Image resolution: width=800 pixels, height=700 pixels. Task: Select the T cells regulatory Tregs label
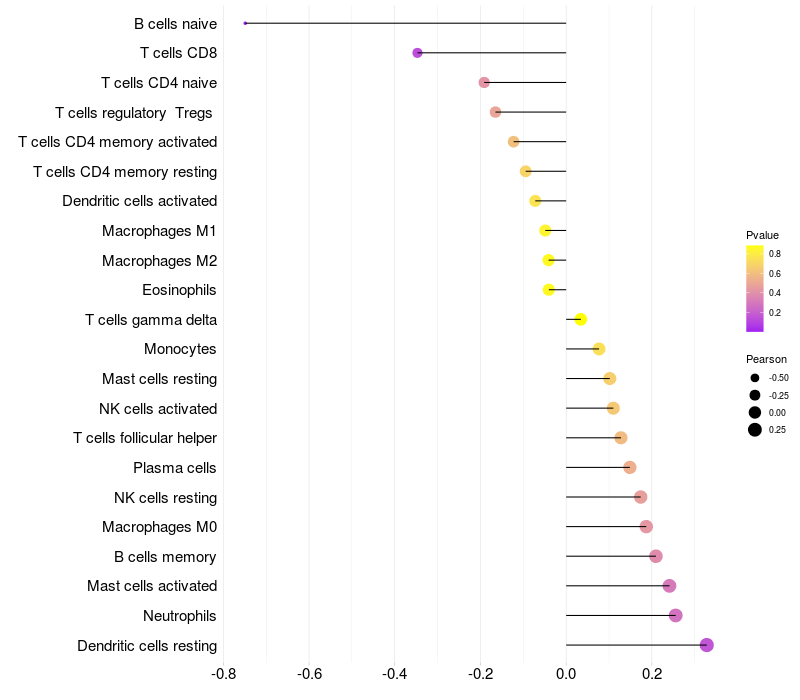point(135,112)
